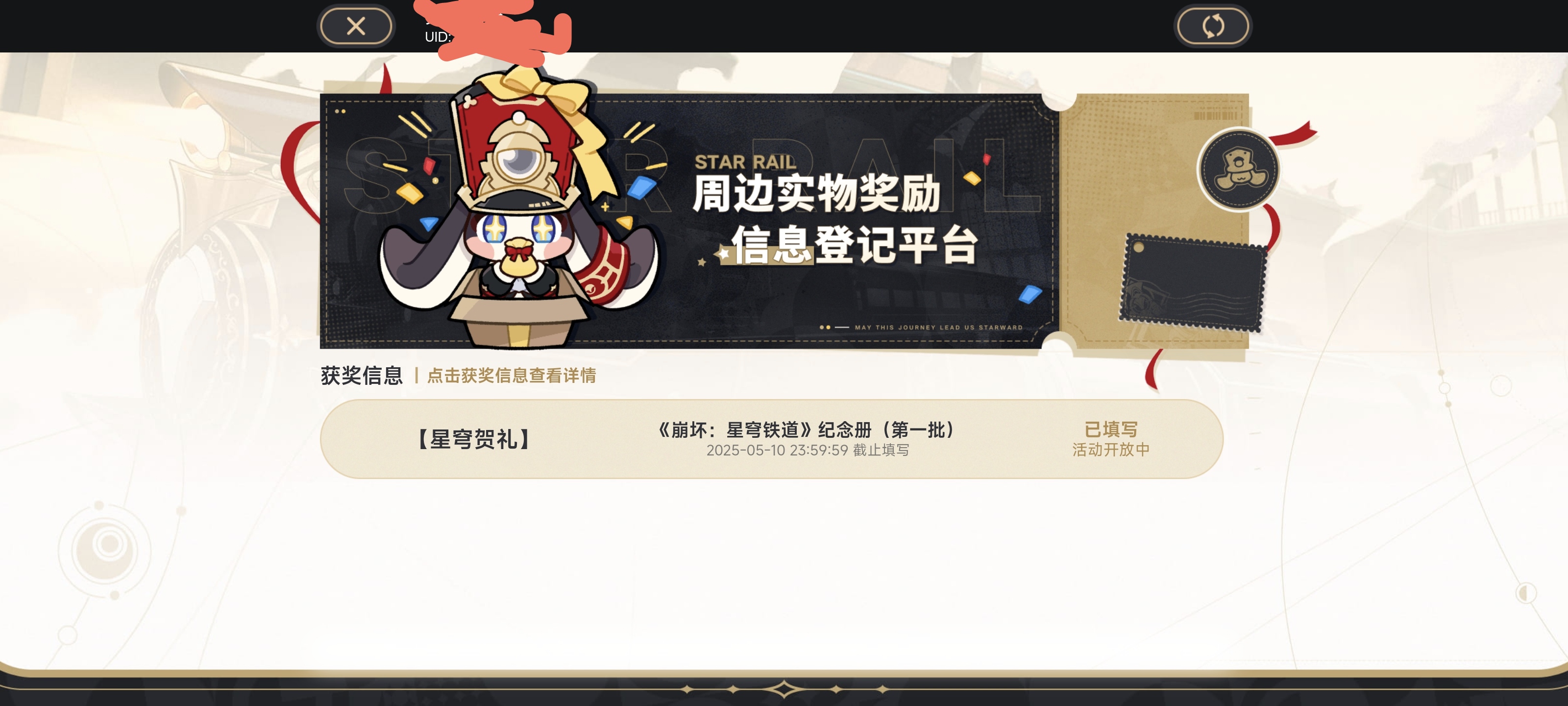Click the 点击获奖信息查看详情 hint text
Screen dimensions: 1568x706
click(511, 375)
